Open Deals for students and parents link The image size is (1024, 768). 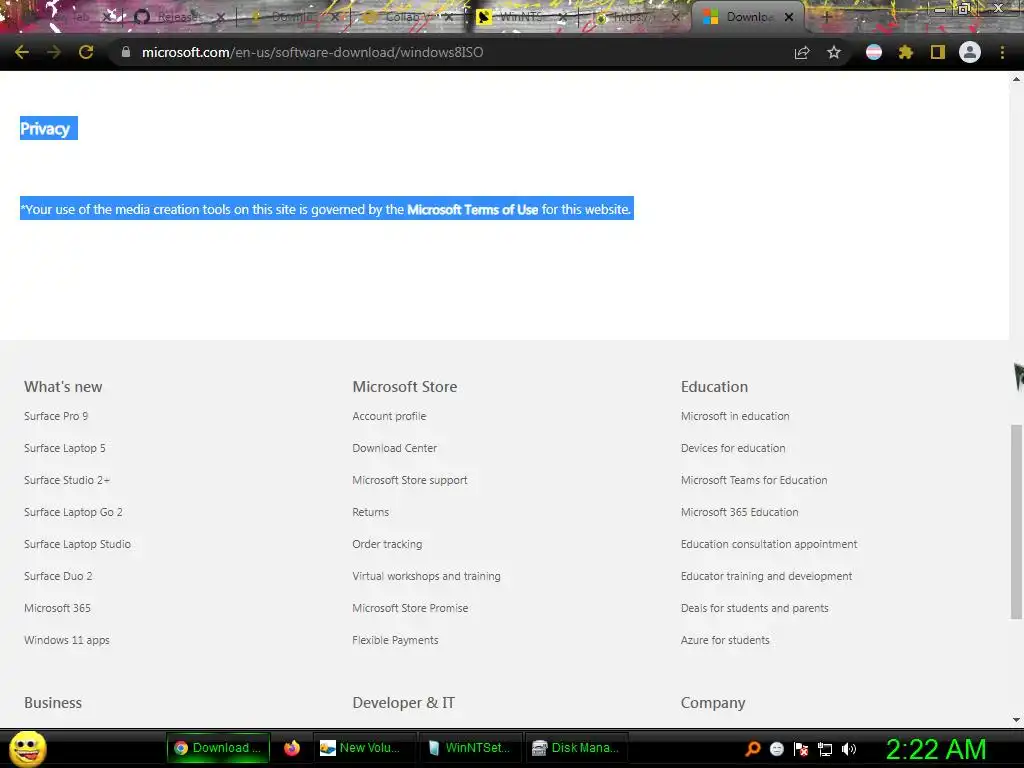point(754,608)
